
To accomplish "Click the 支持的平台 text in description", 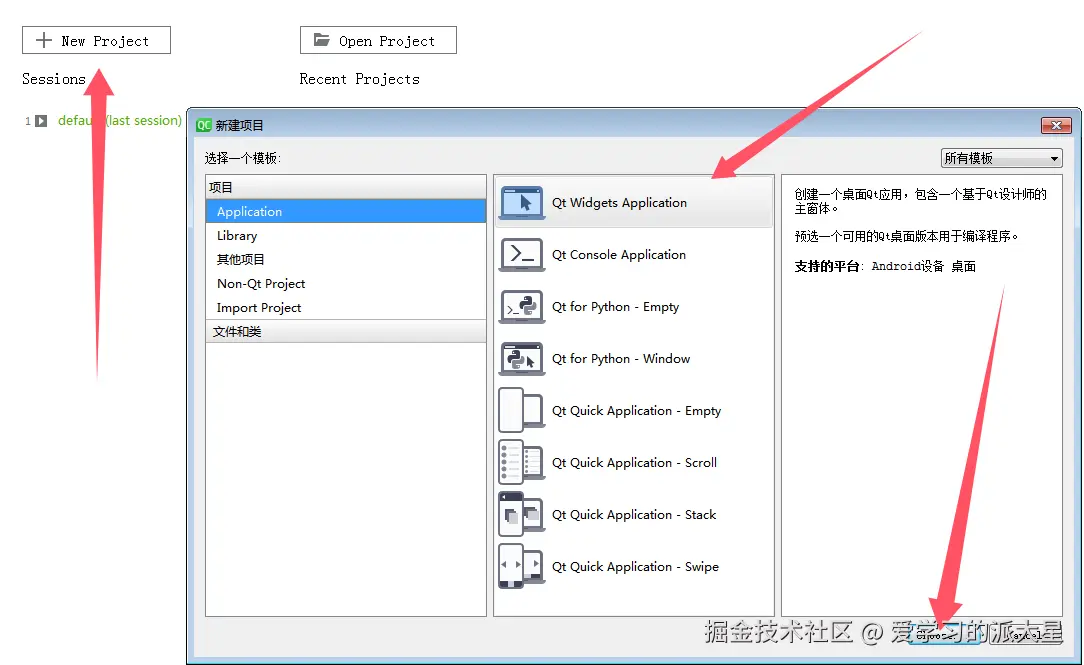I will [827, 266].
